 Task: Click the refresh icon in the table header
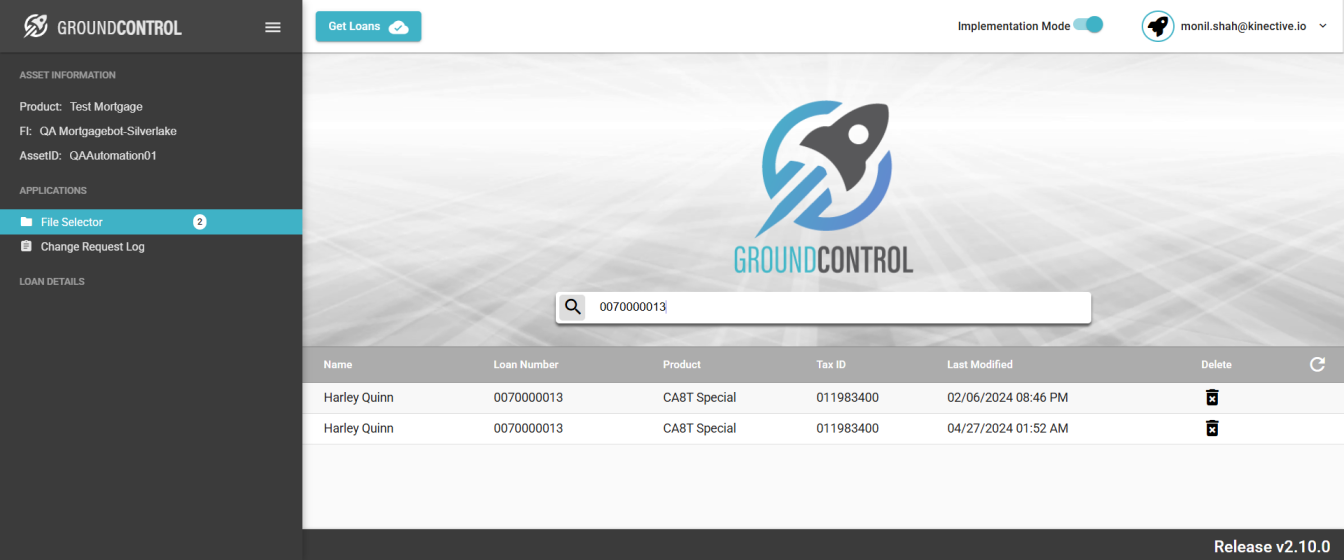pyautogui.click(x=1317, y=364)
